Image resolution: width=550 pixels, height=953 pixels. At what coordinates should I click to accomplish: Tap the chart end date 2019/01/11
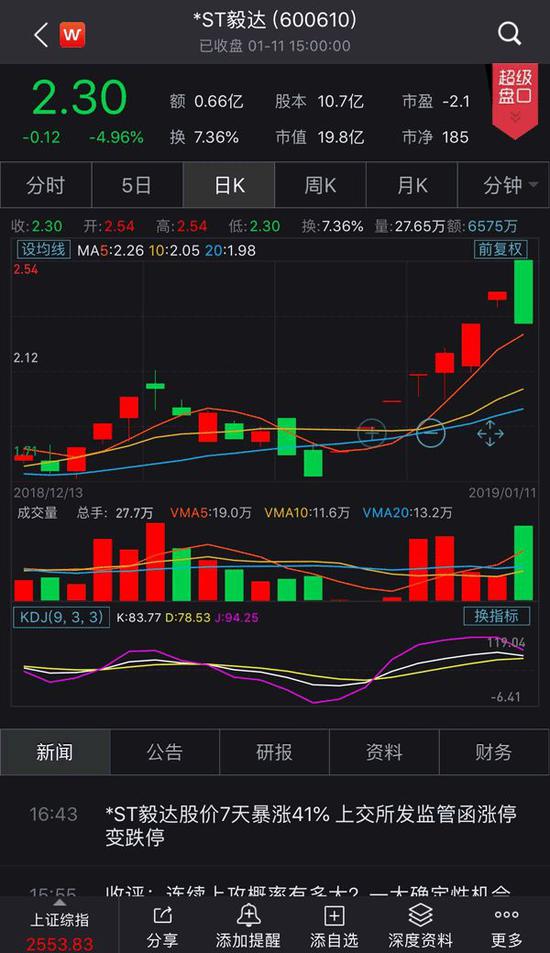pyautogui.click(x=502, y=492)
